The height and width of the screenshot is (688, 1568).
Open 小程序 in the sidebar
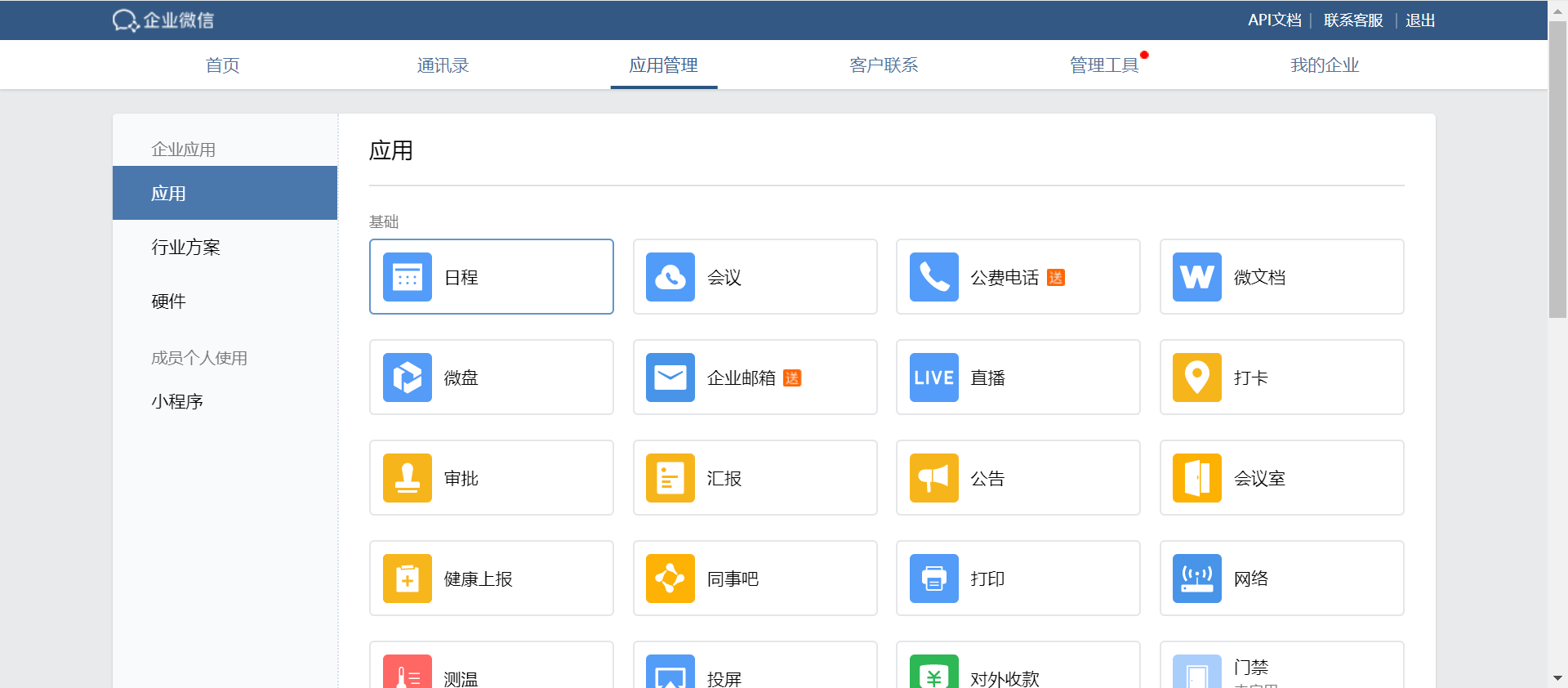pos(177,401)
